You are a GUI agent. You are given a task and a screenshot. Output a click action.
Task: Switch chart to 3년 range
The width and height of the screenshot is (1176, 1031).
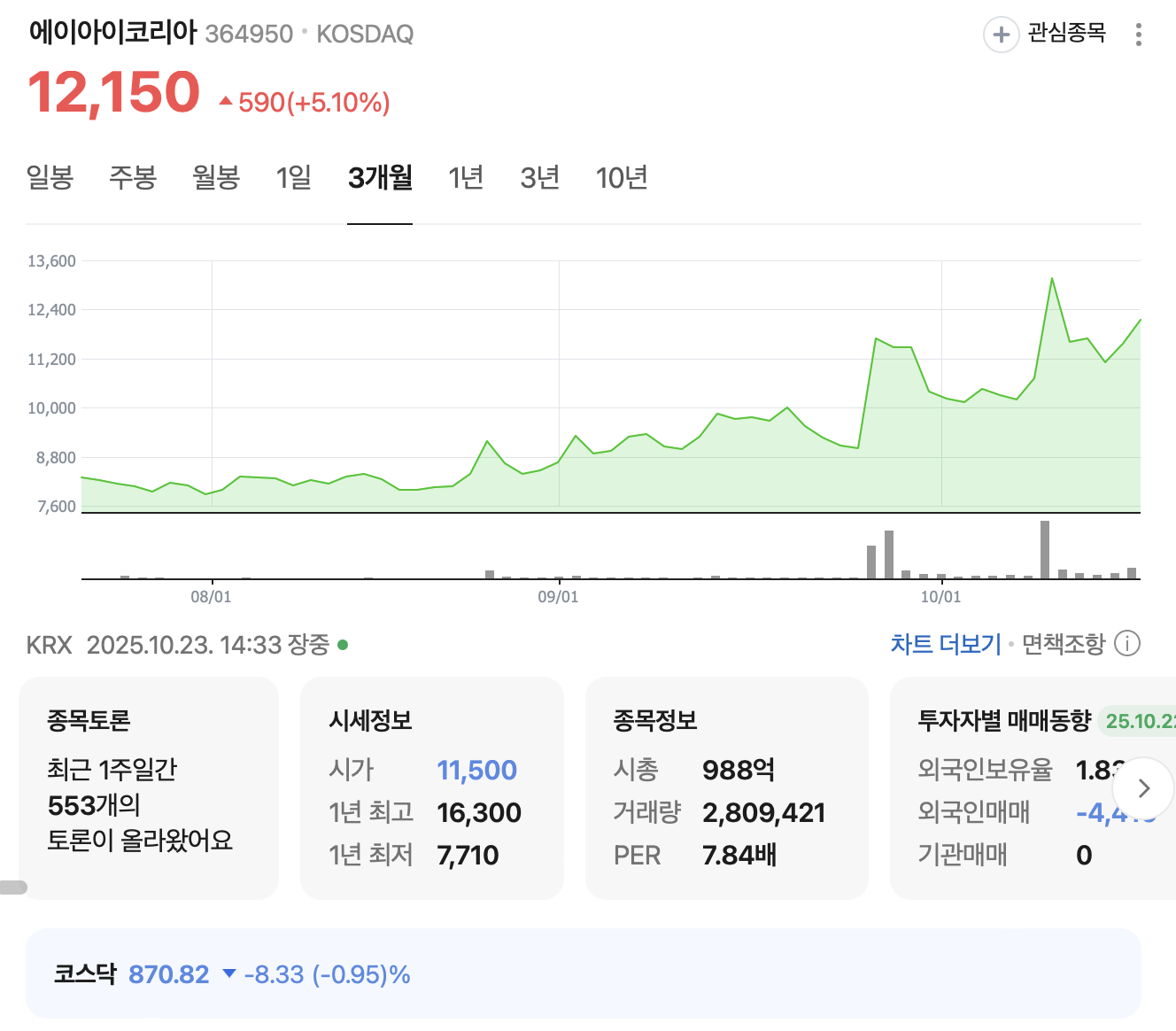(x=539, y=178)
